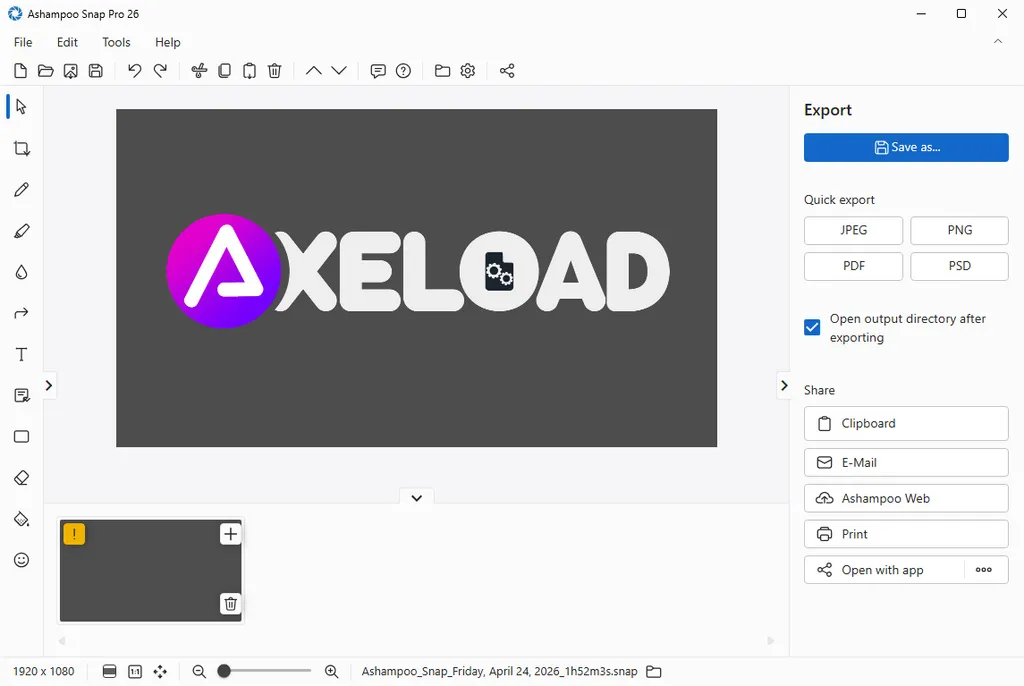Move object up with the up chevron
Image resolution: width=1024 pixels, height=686 pixels.
coord(313,71)
